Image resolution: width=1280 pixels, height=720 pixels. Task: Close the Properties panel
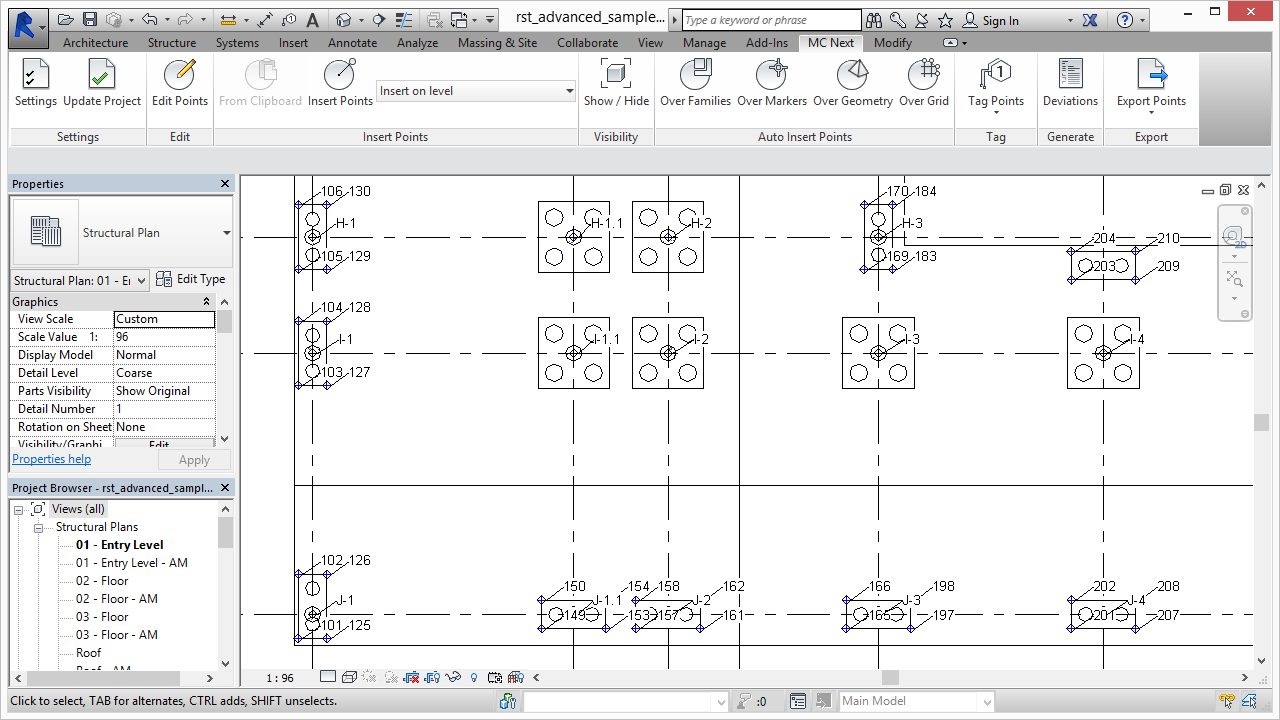[x=225, y=184]
